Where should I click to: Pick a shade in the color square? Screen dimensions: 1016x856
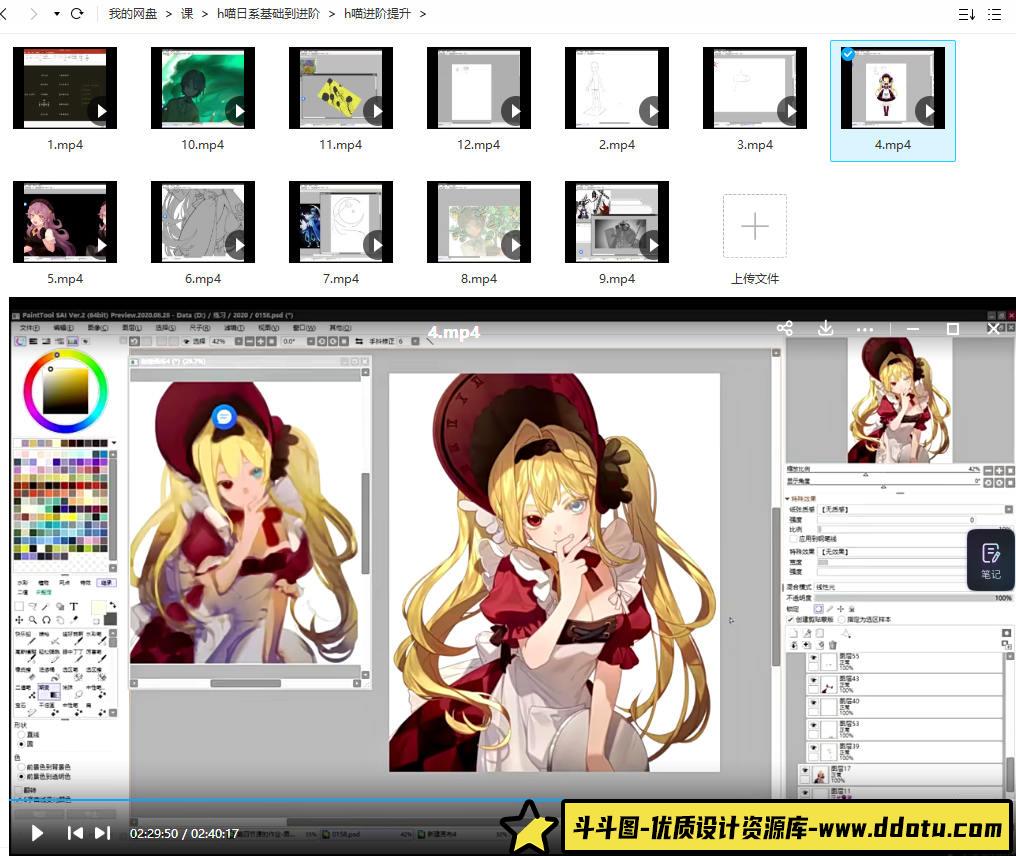(x=65, y=391)
